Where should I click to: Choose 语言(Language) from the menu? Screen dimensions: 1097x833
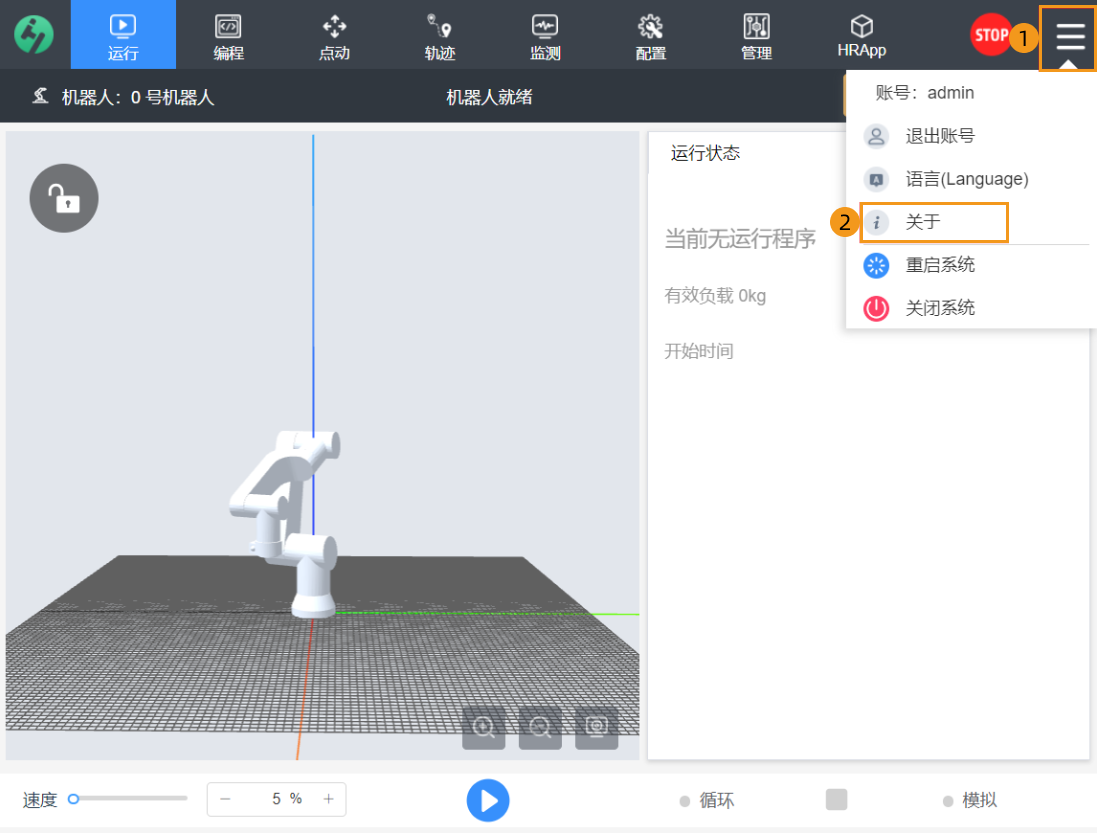tap(966, 179)
